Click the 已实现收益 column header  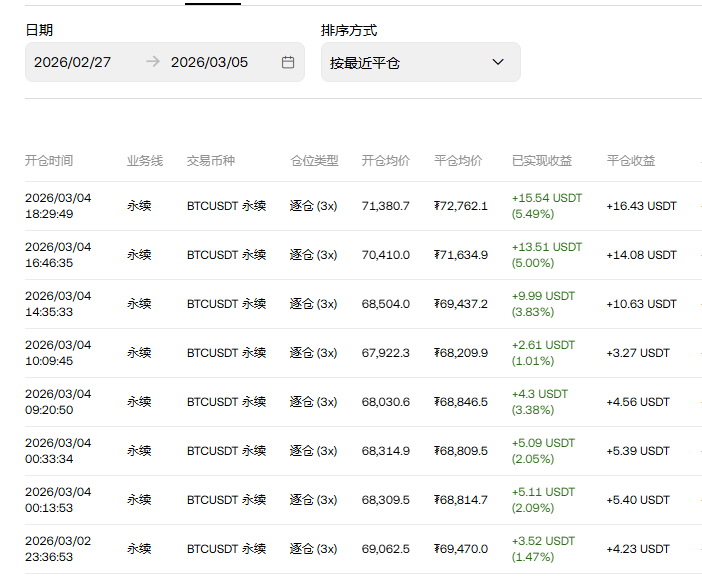pos(542,161)
